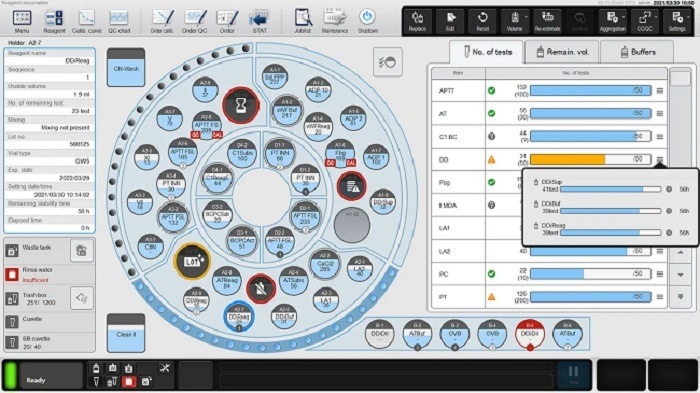Click the Re-estimate toolbar icon
700x393 pixels.
click(x=547, y=21)
